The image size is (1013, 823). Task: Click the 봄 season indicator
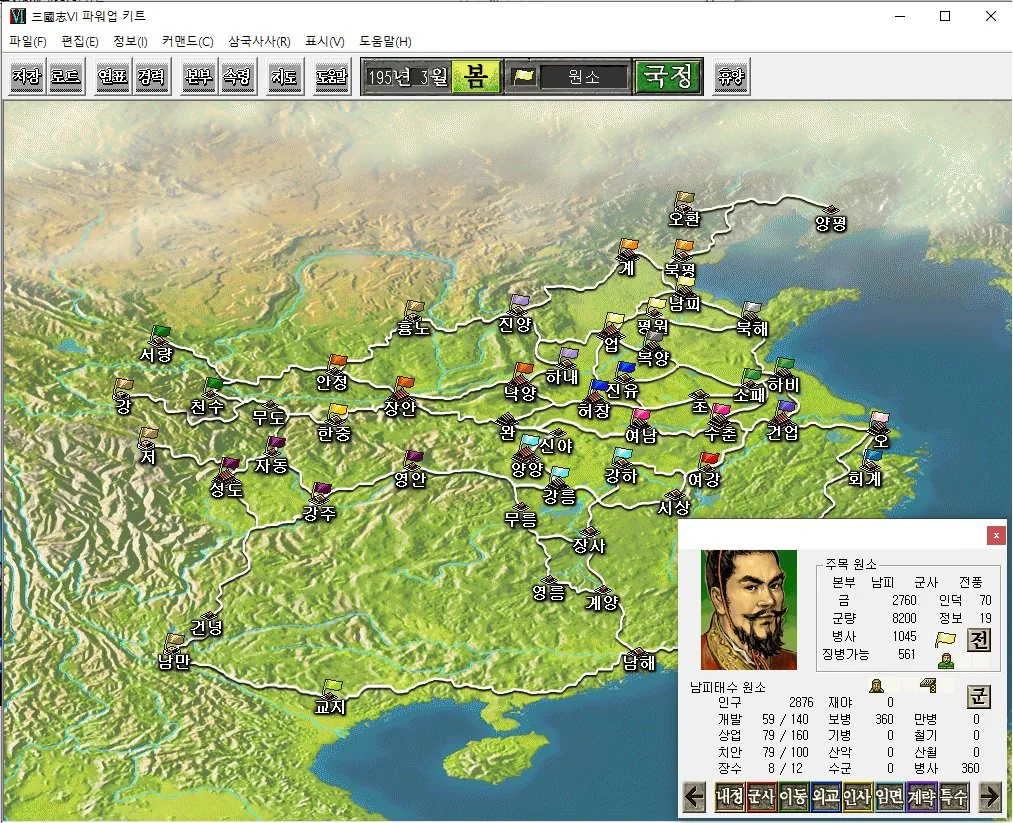point(476,76)
